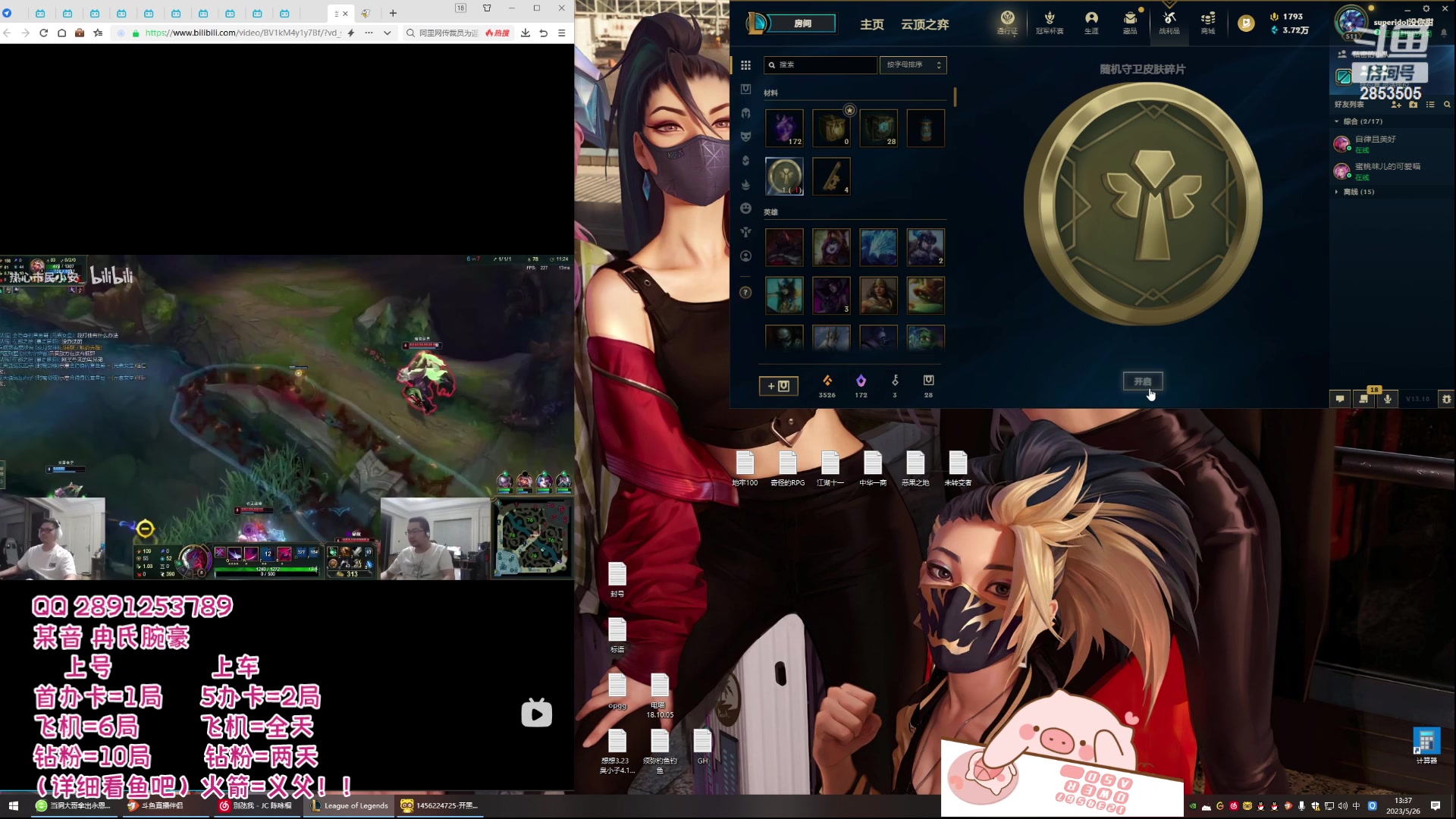Open the Windows Start menu
This screenshot has width=1456, height=819.
pos(13,806)
